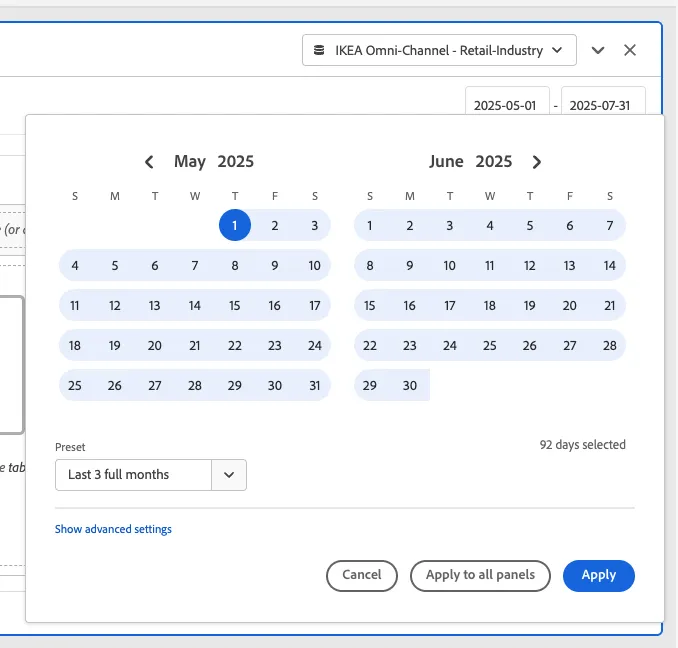Go to previous month arrow
The width and height of the screenshot is (678, 648).
[x=149, y=162]
